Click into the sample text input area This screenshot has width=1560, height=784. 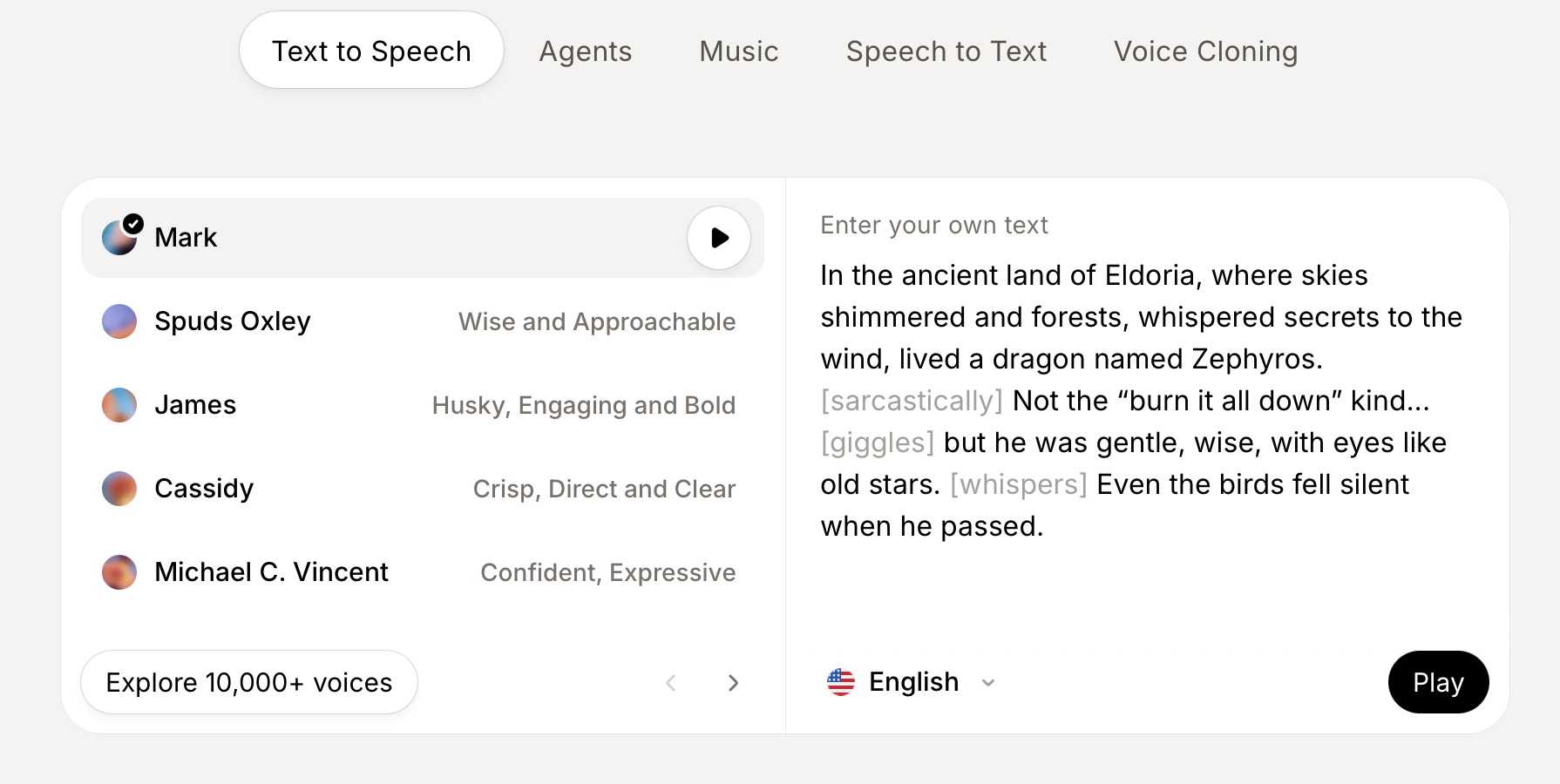coord(1142,401)
